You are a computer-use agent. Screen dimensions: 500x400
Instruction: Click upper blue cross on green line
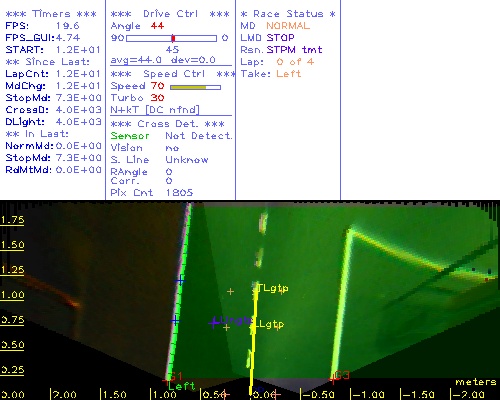[180, 280]
